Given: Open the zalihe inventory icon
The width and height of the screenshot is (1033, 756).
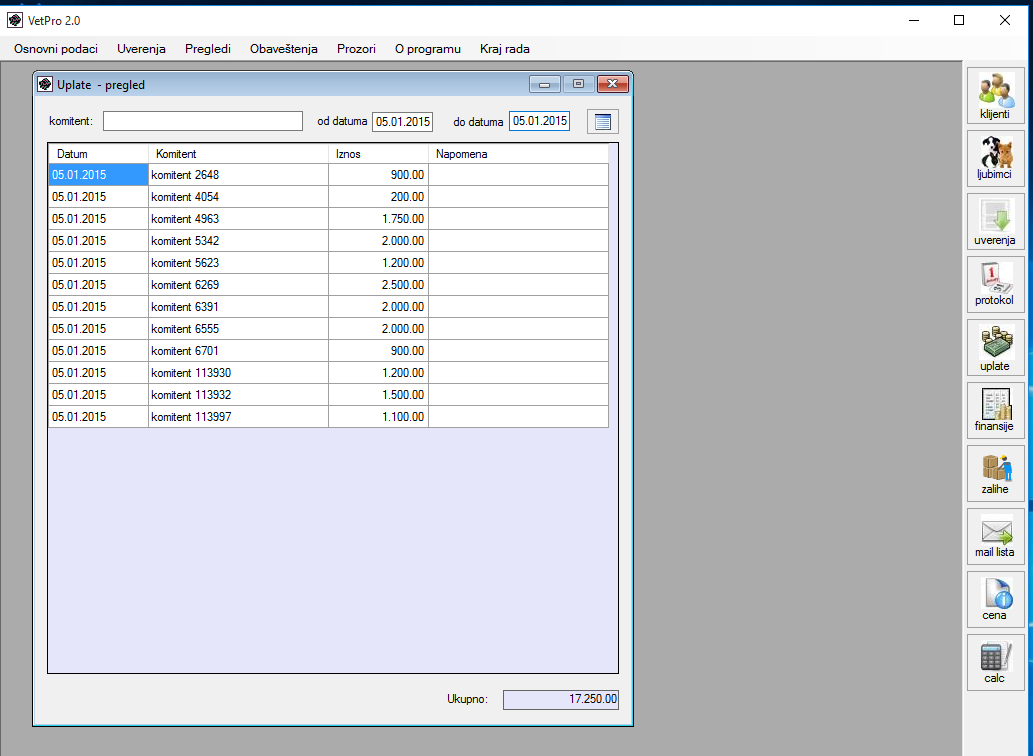Looking at the screenshot, I should [995, 474].
